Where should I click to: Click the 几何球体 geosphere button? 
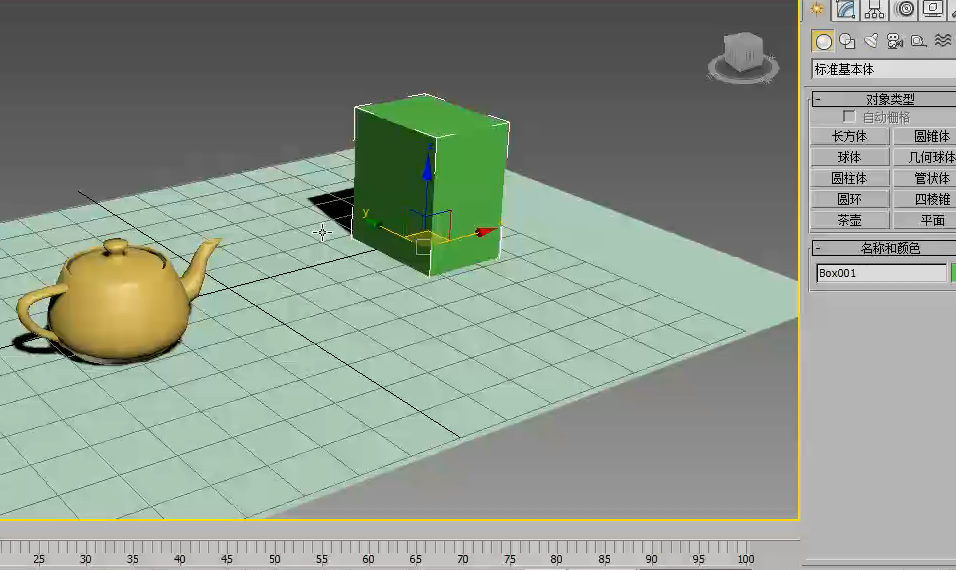(x=925, y=157)
